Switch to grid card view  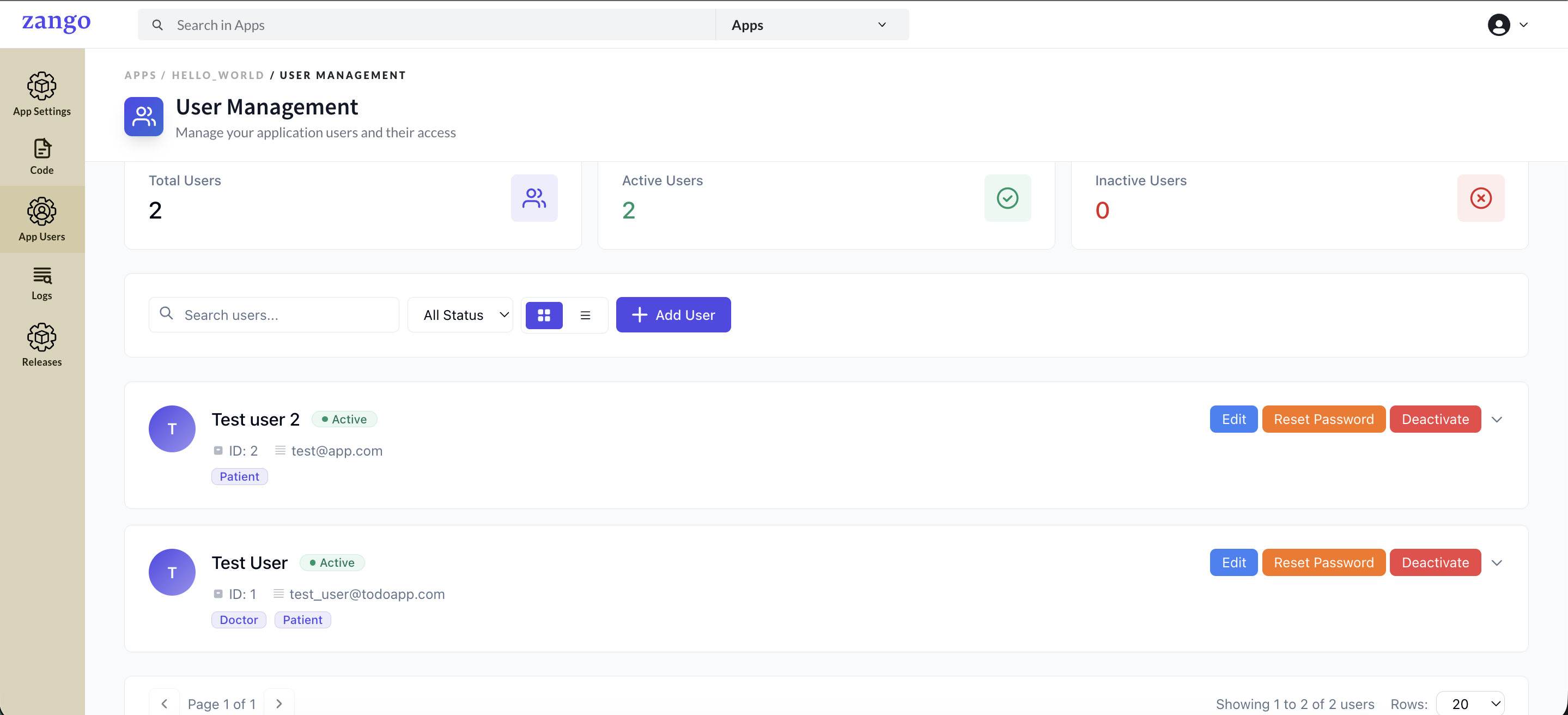pos(544,315)
